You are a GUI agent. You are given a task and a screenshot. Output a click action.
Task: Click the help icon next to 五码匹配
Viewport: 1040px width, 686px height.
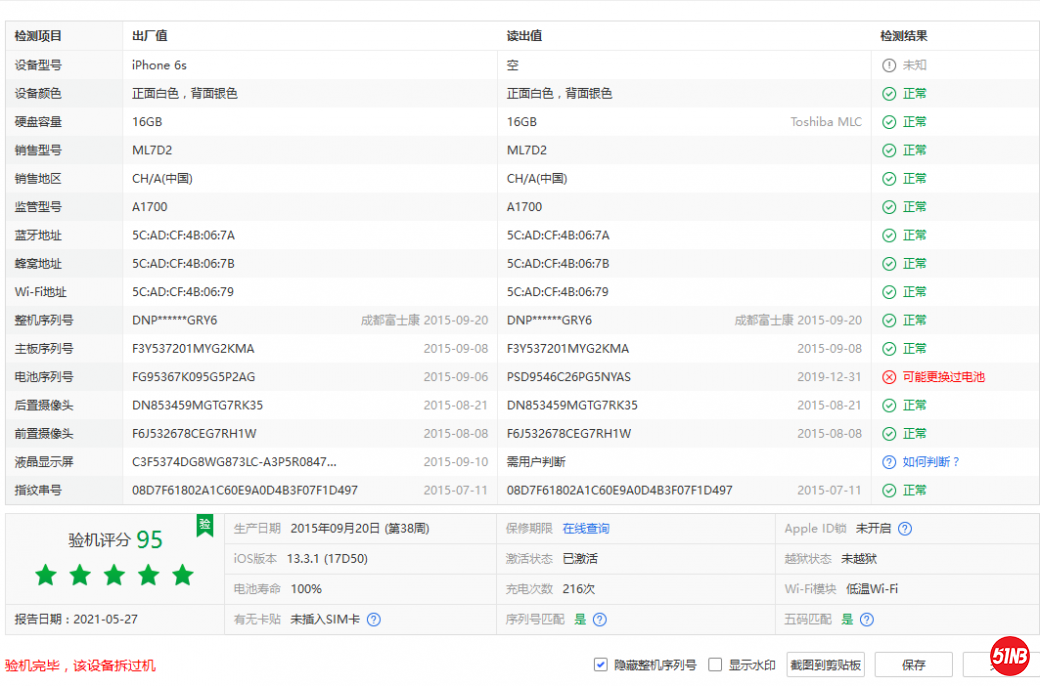[x=867, y=619]
